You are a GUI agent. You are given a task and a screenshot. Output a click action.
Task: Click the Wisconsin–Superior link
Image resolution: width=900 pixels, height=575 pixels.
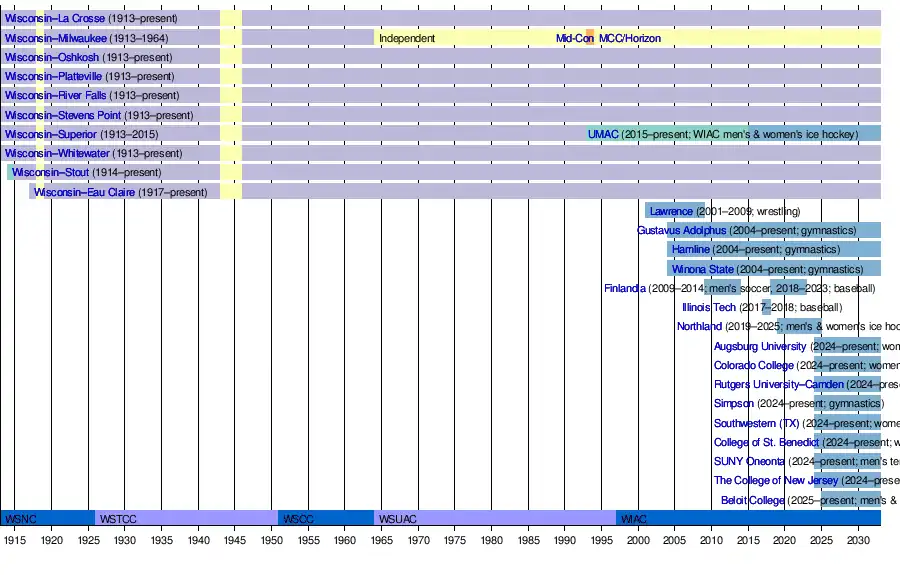(51, 134)
